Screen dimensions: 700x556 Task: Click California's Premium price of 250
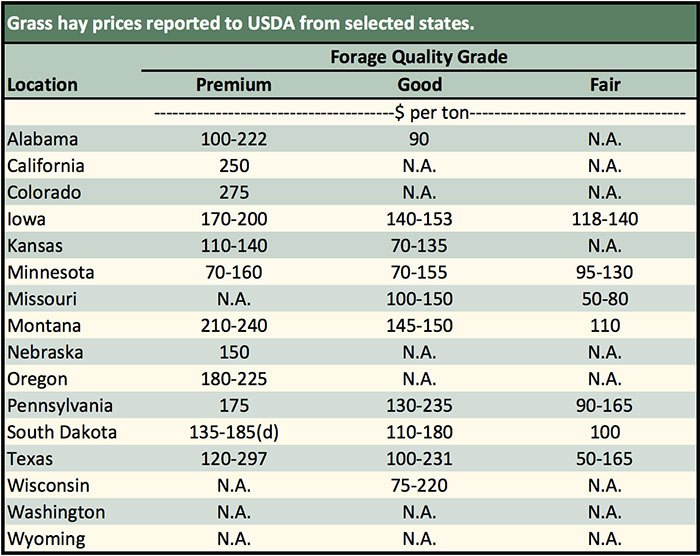click(x=233, y=166)
